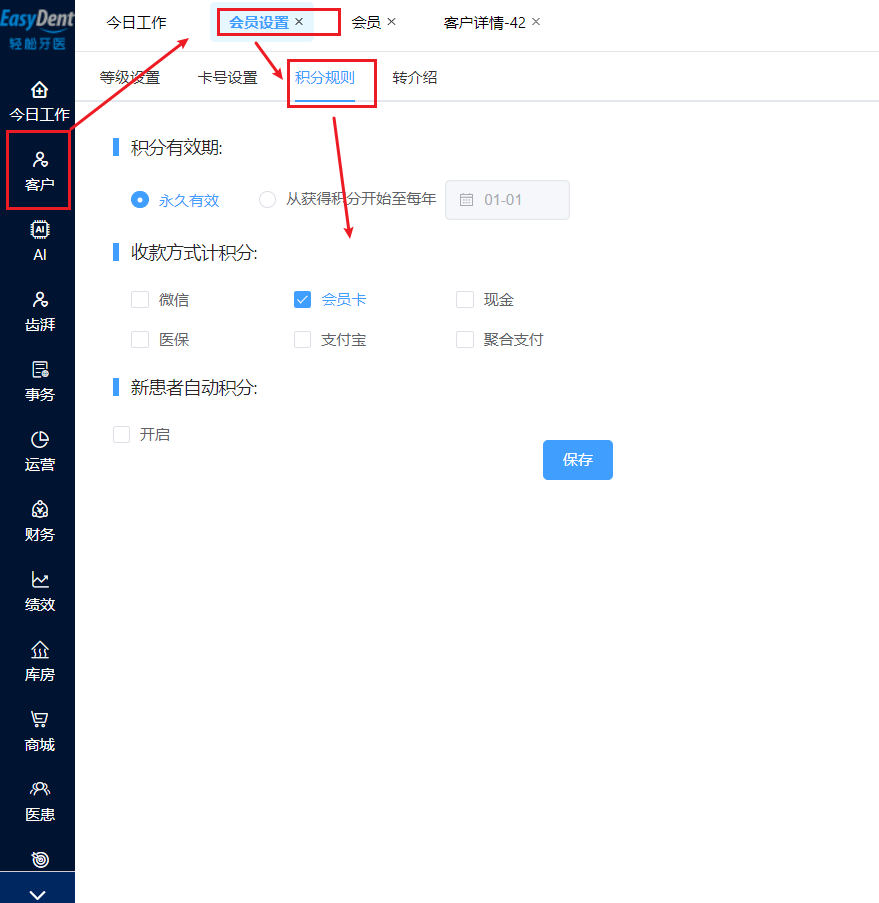Uncheck the 会员卡 payment checkbox
The image size is (879, 903).
coord(302,299)
